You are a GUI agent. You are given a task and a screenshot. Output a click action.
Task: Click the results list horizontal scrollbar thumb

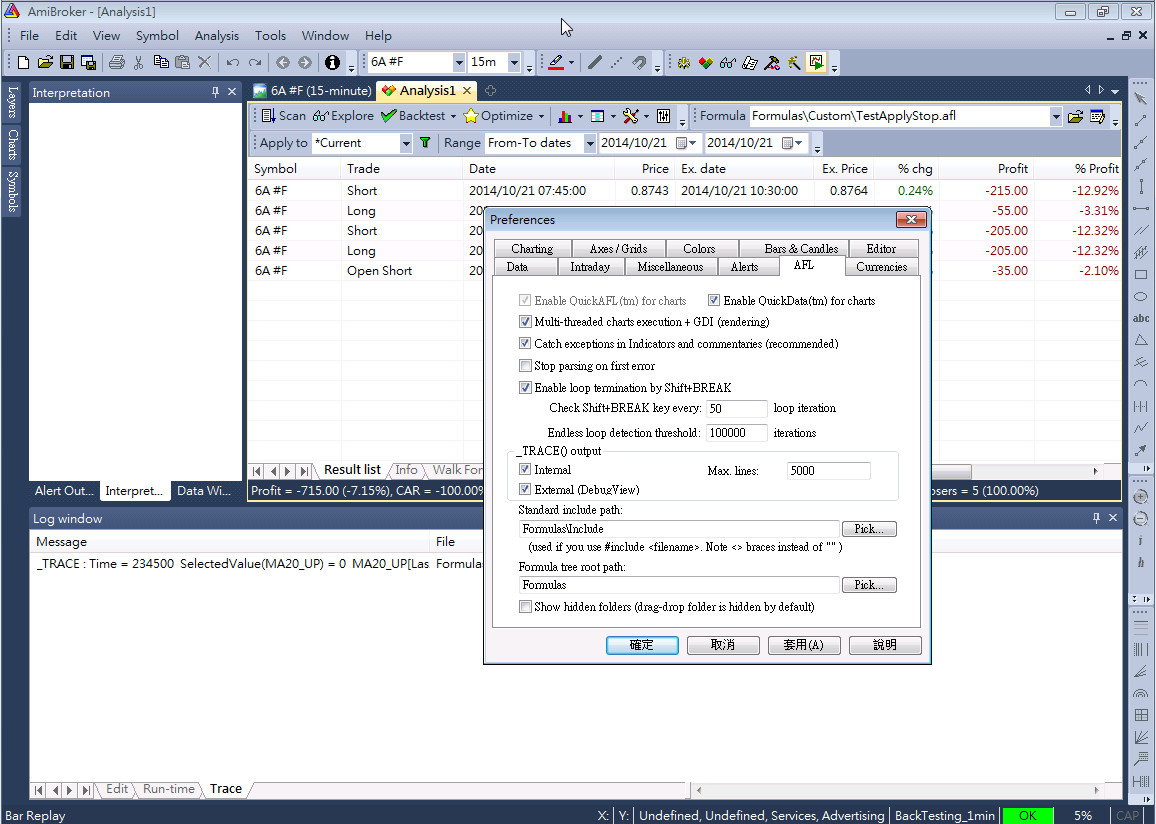[951, 471]
